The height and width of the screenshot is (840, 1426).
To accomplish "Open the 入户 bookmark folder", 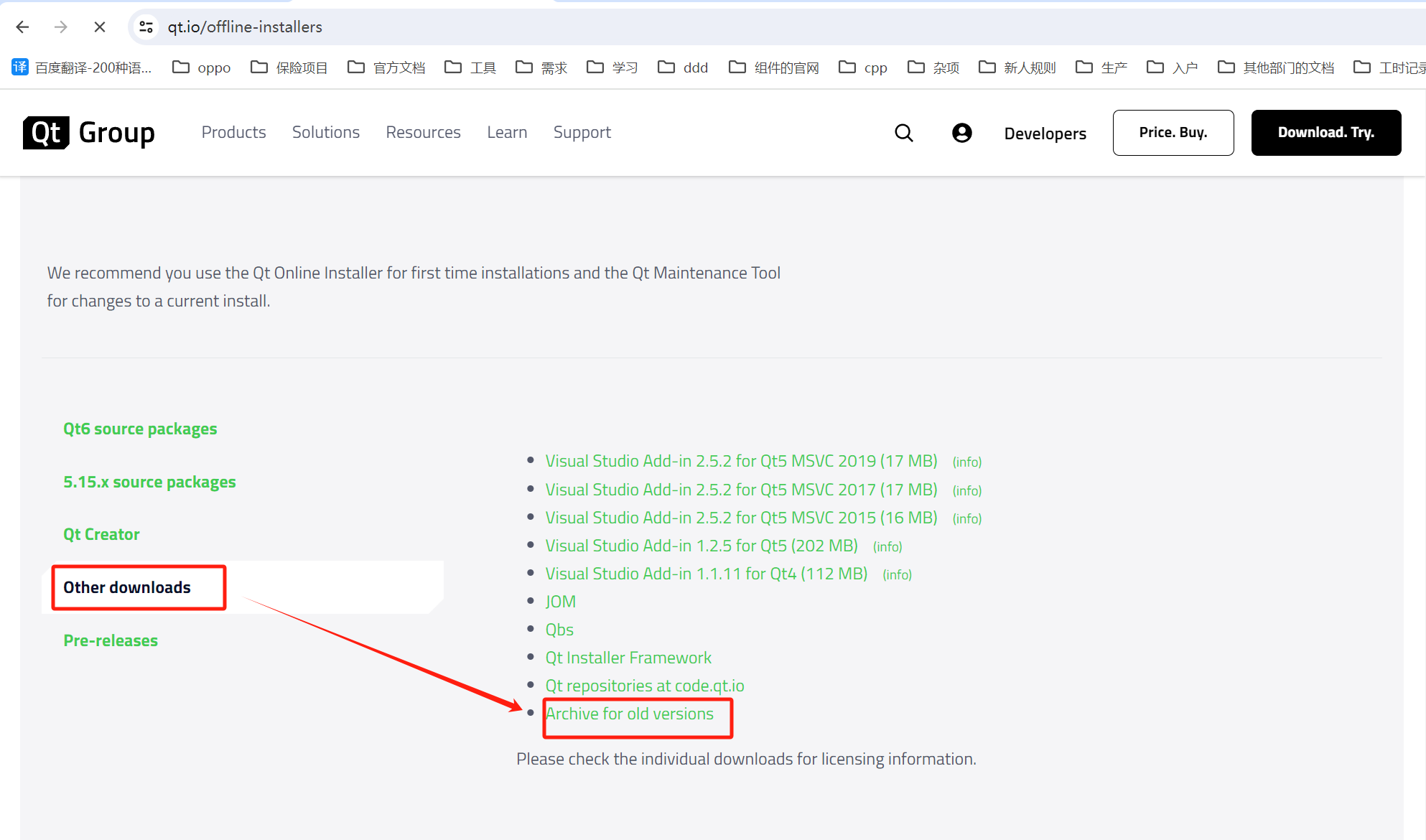I will 1173,67.
